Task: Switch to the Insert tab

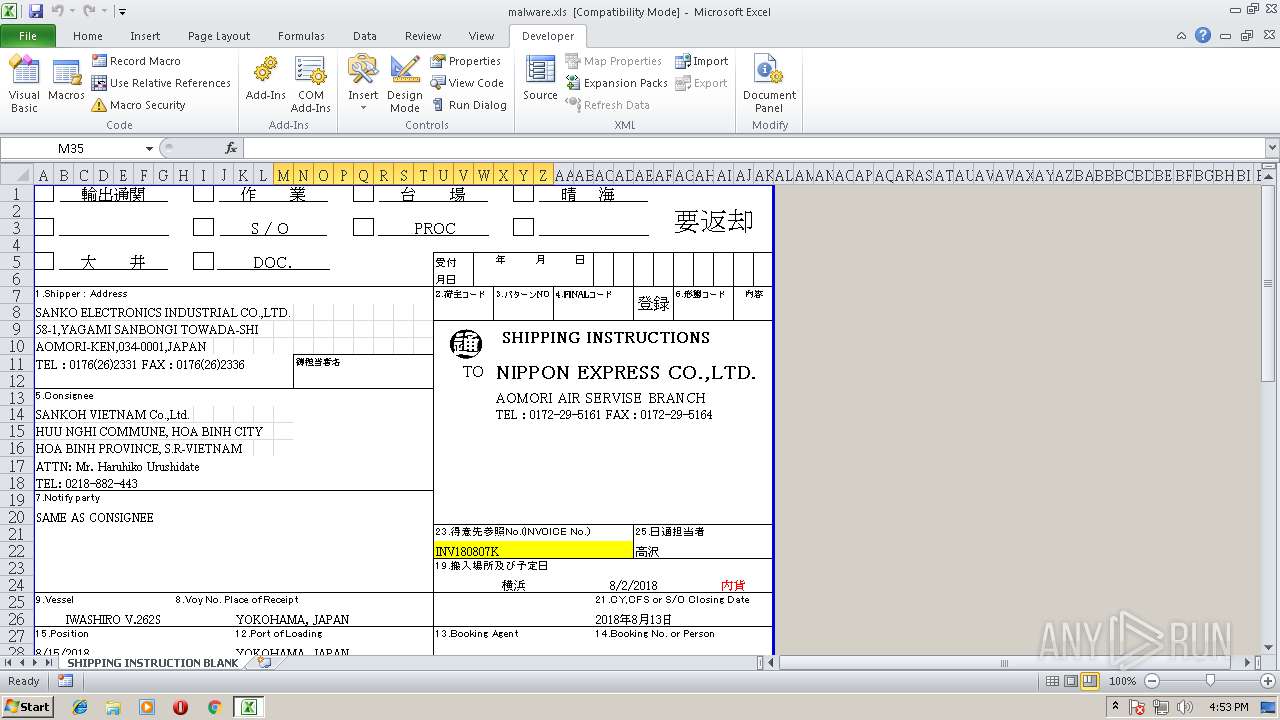Action: (x=145, y=36)
